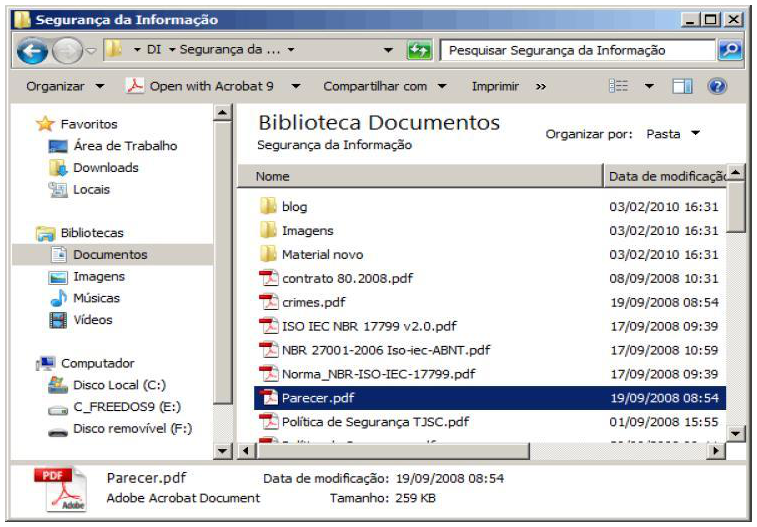Select ISO IEC NBR 17799 v2.0.pdf
The image size is (757, 527).
point(358,326)
